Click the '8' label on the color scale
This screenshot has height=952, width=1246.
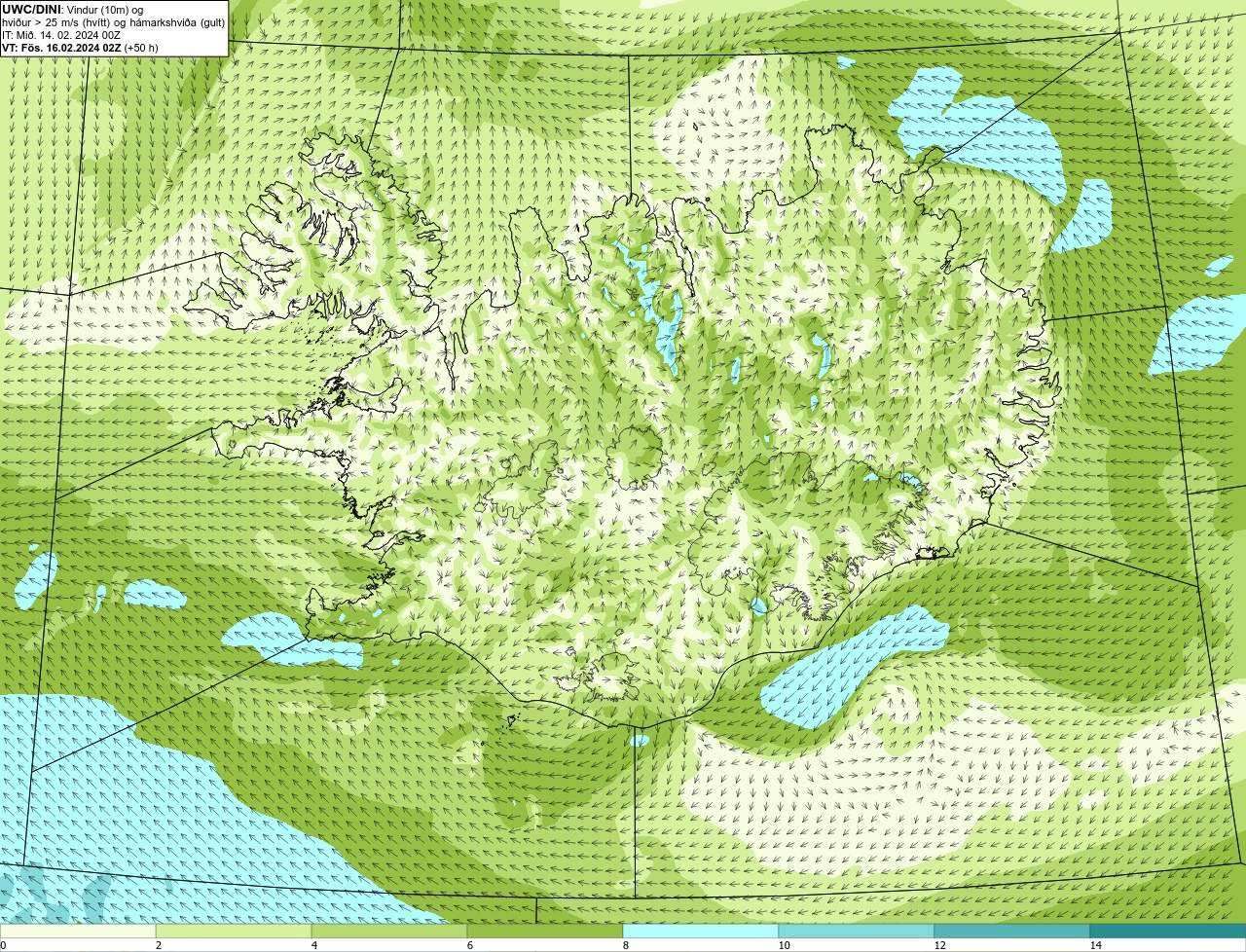click(x=625, y=945)
